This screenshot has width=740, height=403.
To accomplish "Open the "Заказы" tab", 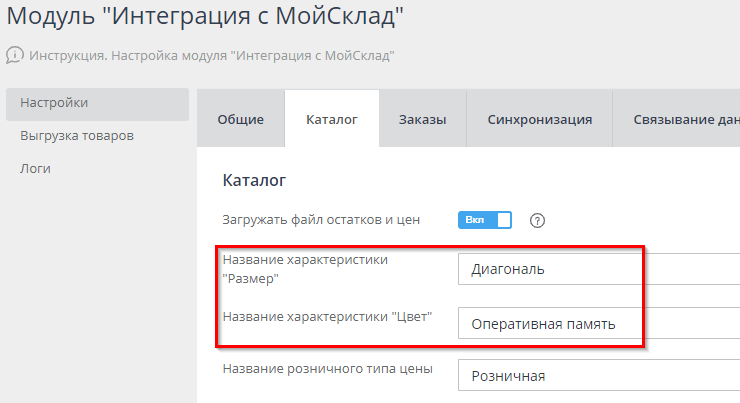I will click(x=422, y=120).
